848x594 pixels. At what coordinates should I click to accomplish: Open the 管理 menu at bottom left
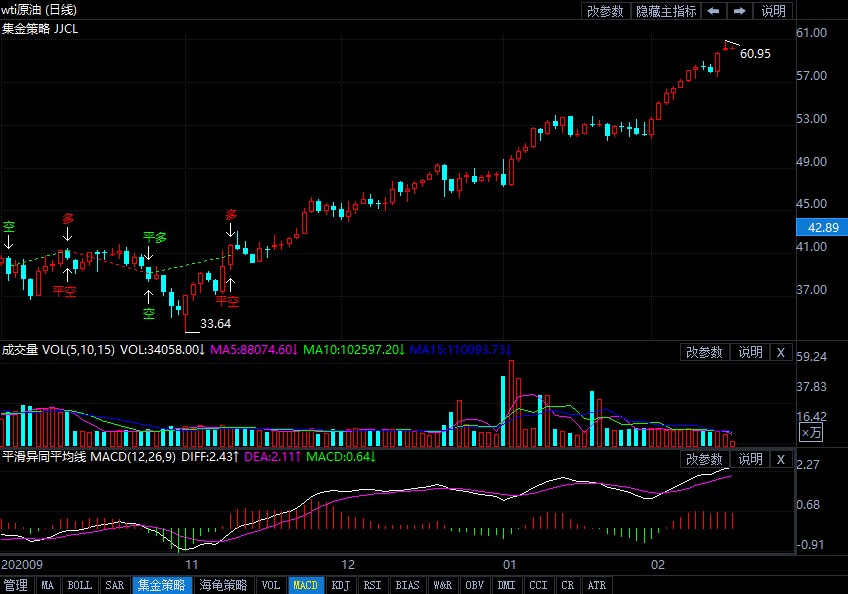pos(16,585)
